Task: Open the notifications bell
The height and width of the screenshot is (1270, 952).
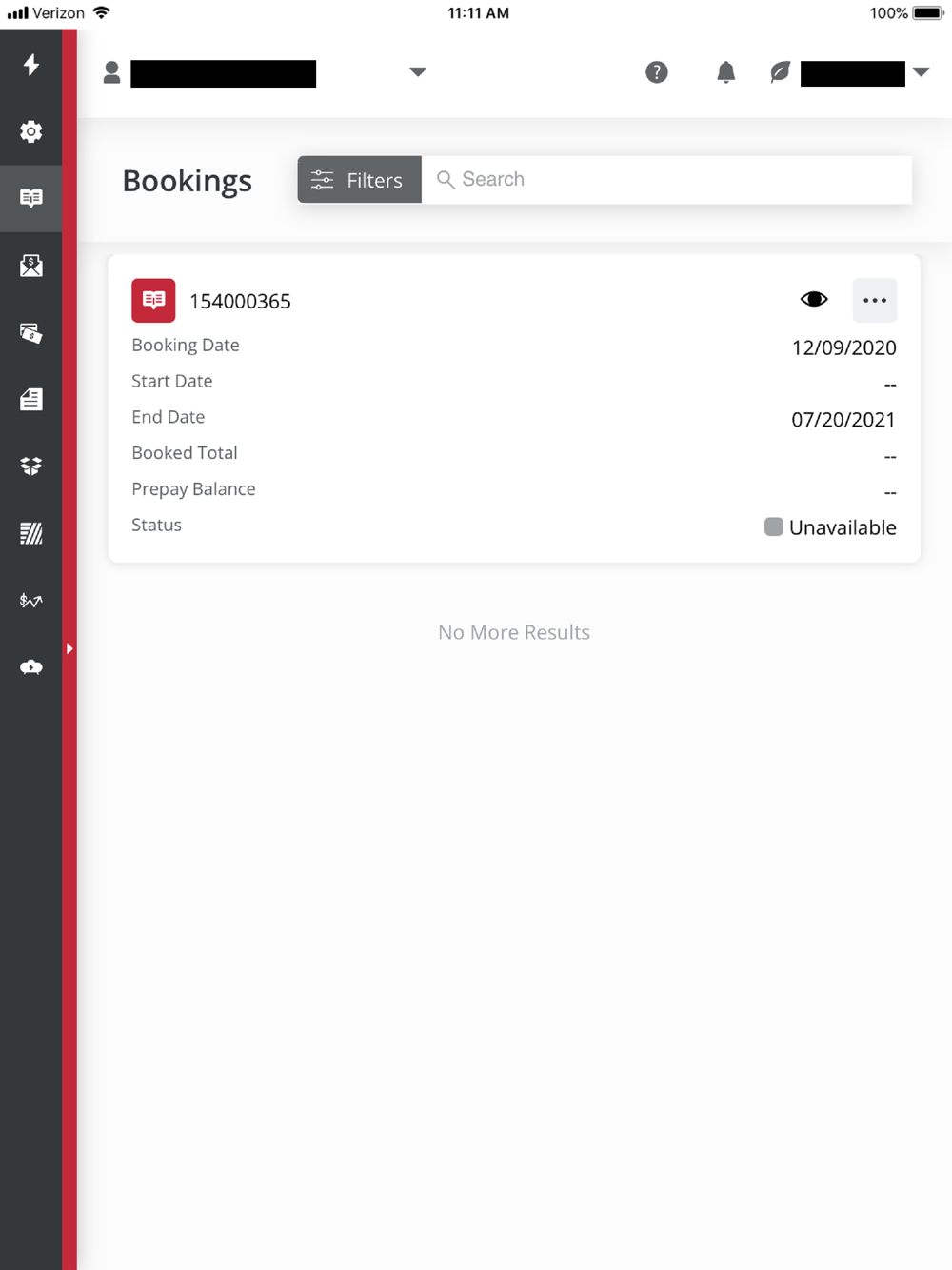Action: 725,72
